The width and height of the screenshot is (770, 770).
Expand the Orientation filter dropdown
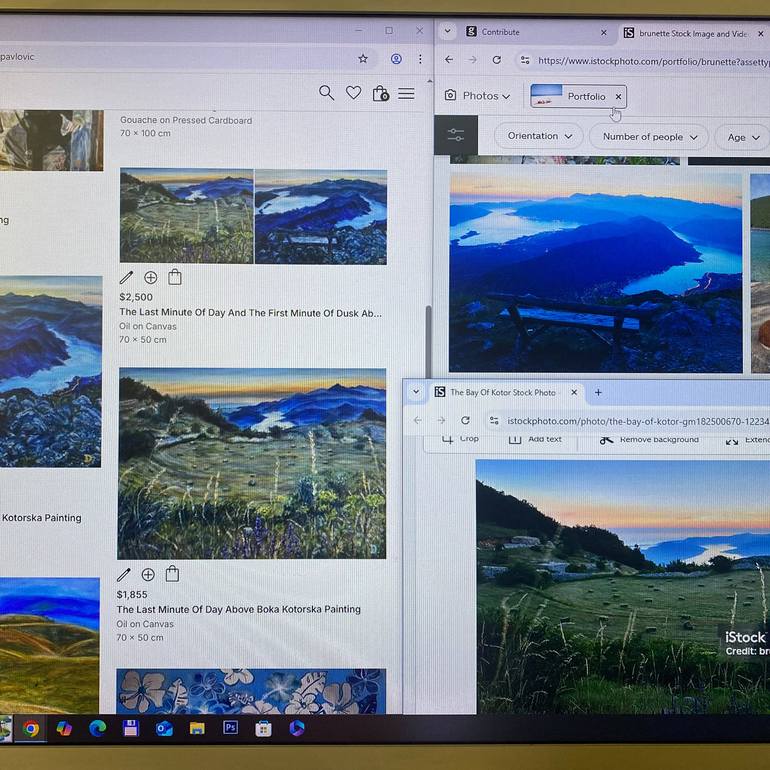pyautogui.click(x=539, y=136)
